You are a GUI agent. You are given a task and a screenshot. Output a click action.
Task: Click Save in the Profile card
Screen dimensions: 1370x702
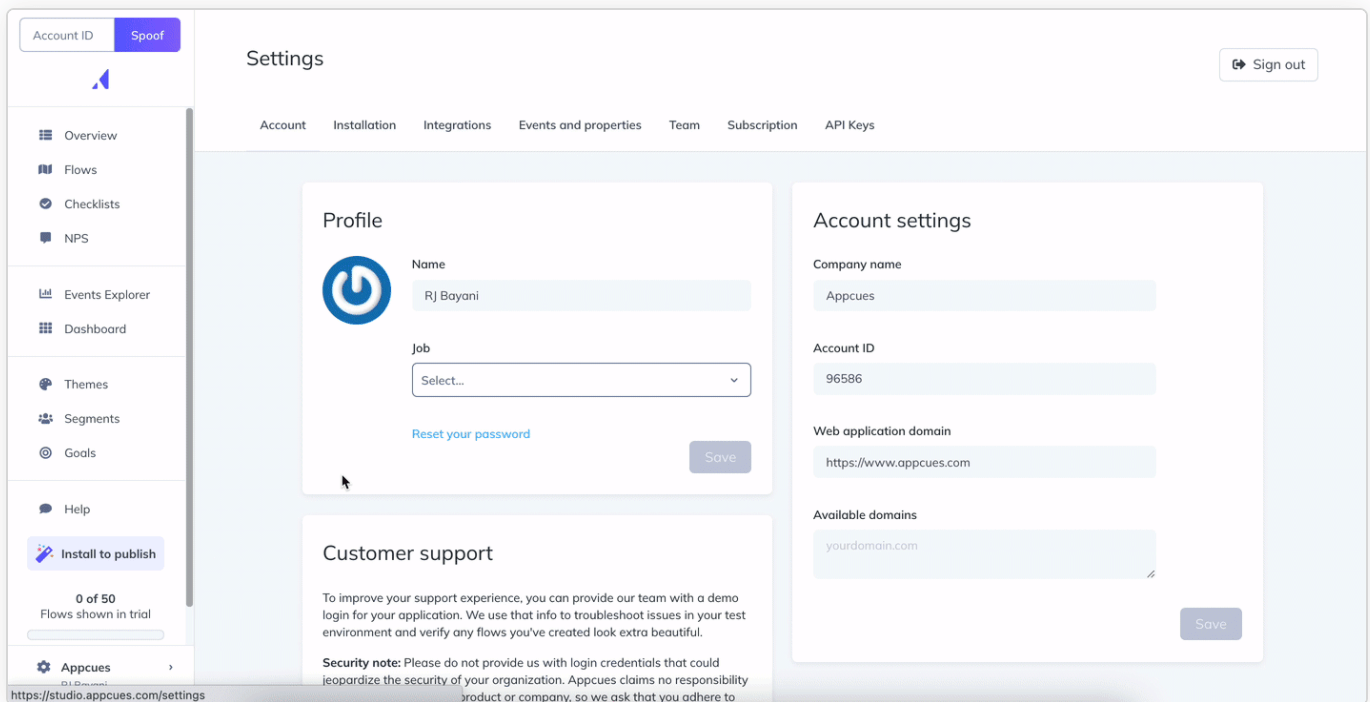(x=720, y=457)
